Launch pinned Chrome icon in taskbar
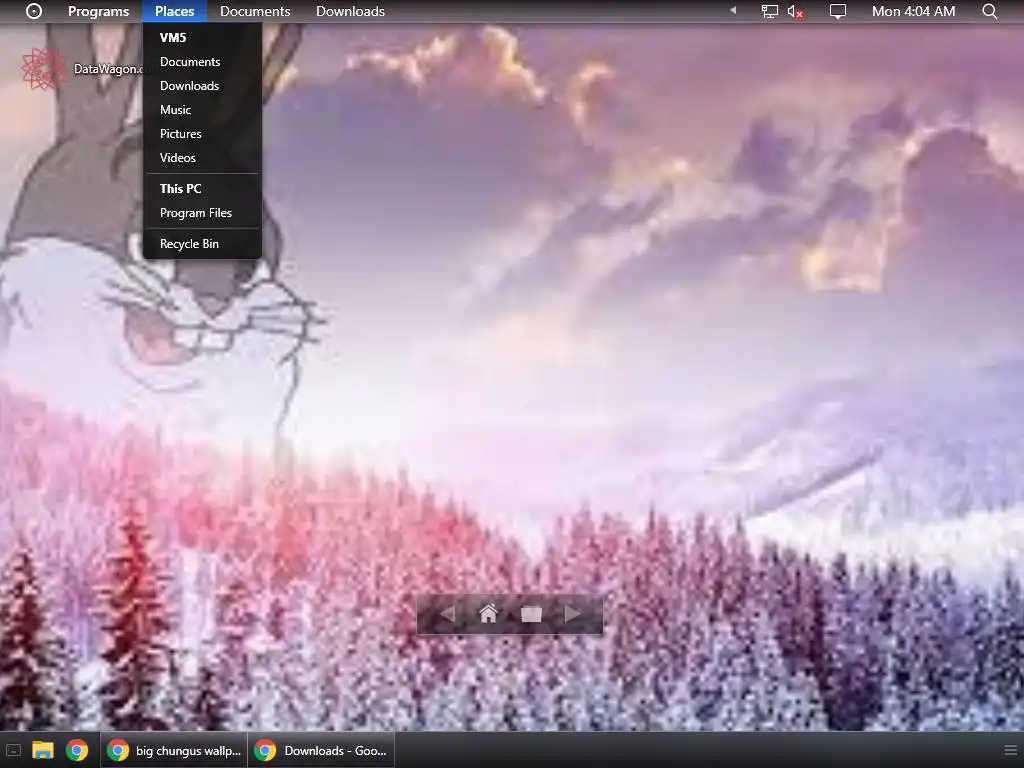 coord(77,750)
